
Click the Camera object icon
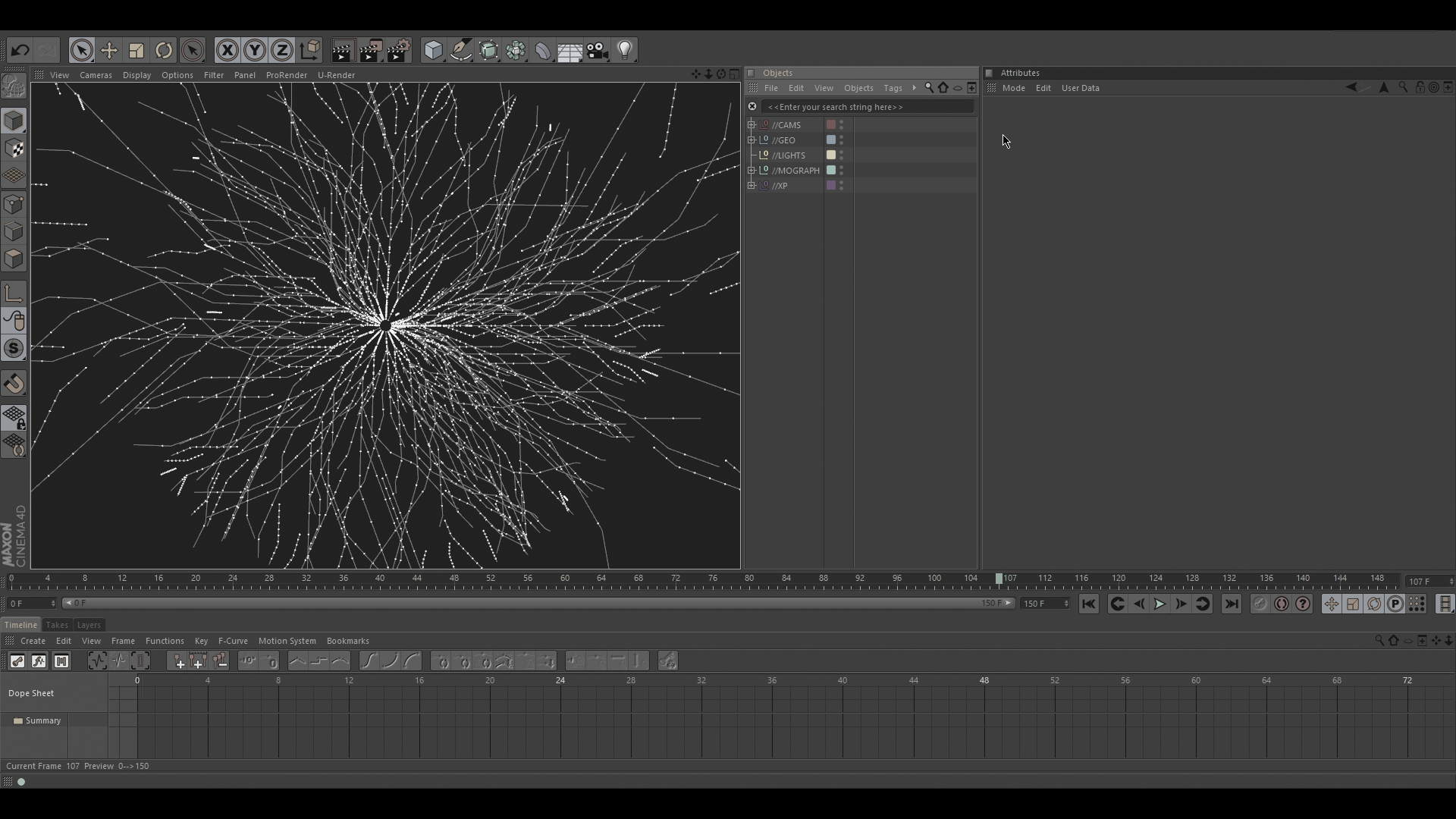coord(598,51)
